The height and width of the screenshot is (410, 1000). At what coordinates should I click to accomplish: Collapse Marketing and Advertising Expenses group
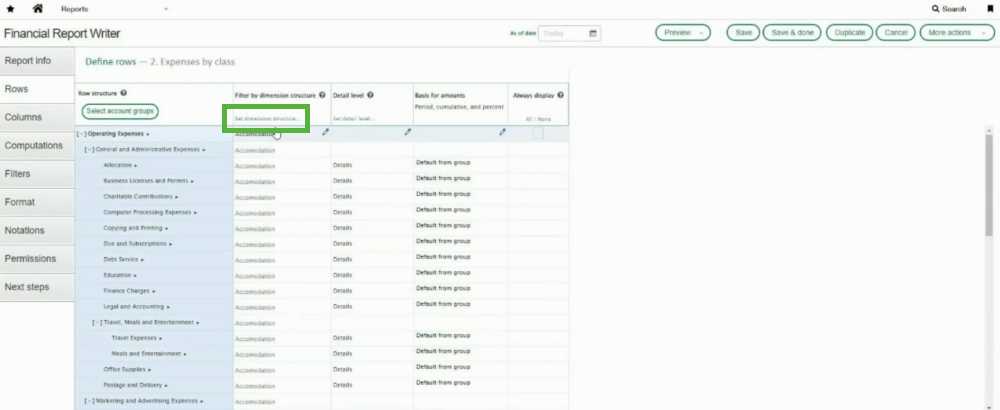tap(89, 401)
